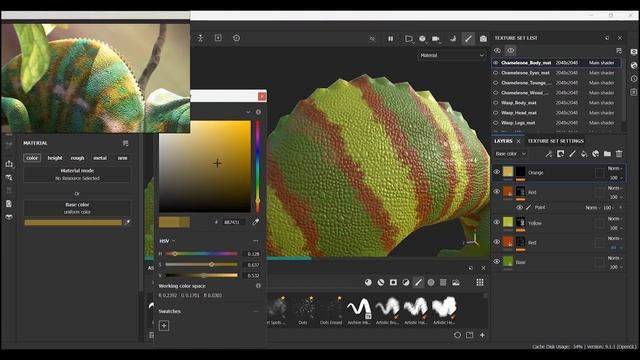
Task: Select the metal channel button
Action: click(x=100, y=158)
